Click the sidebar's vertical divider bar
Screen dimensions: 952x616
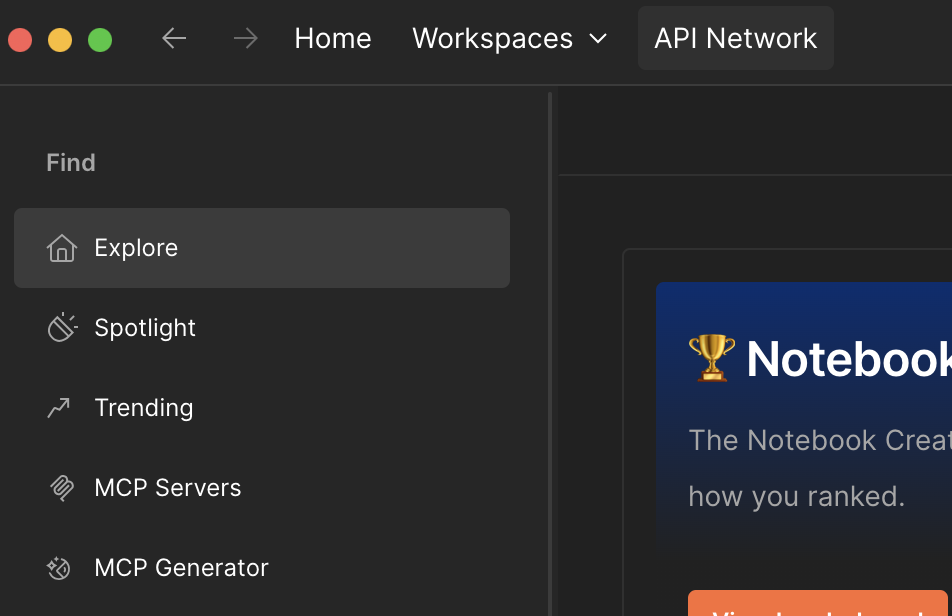coord(550,350)
